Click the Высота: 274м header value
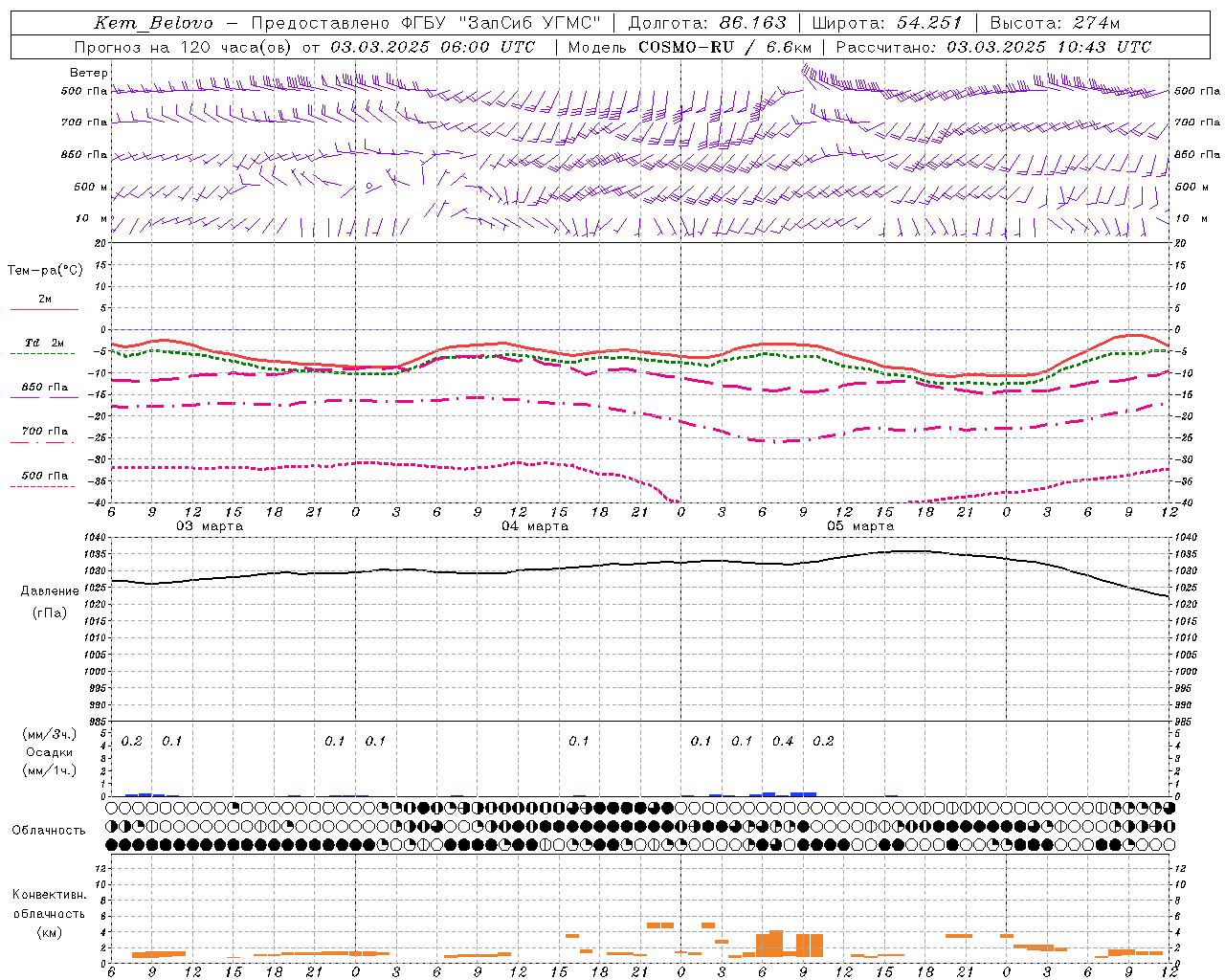Image resolution: width=1225 pixels, height=980 pixels. [1055, 23]
